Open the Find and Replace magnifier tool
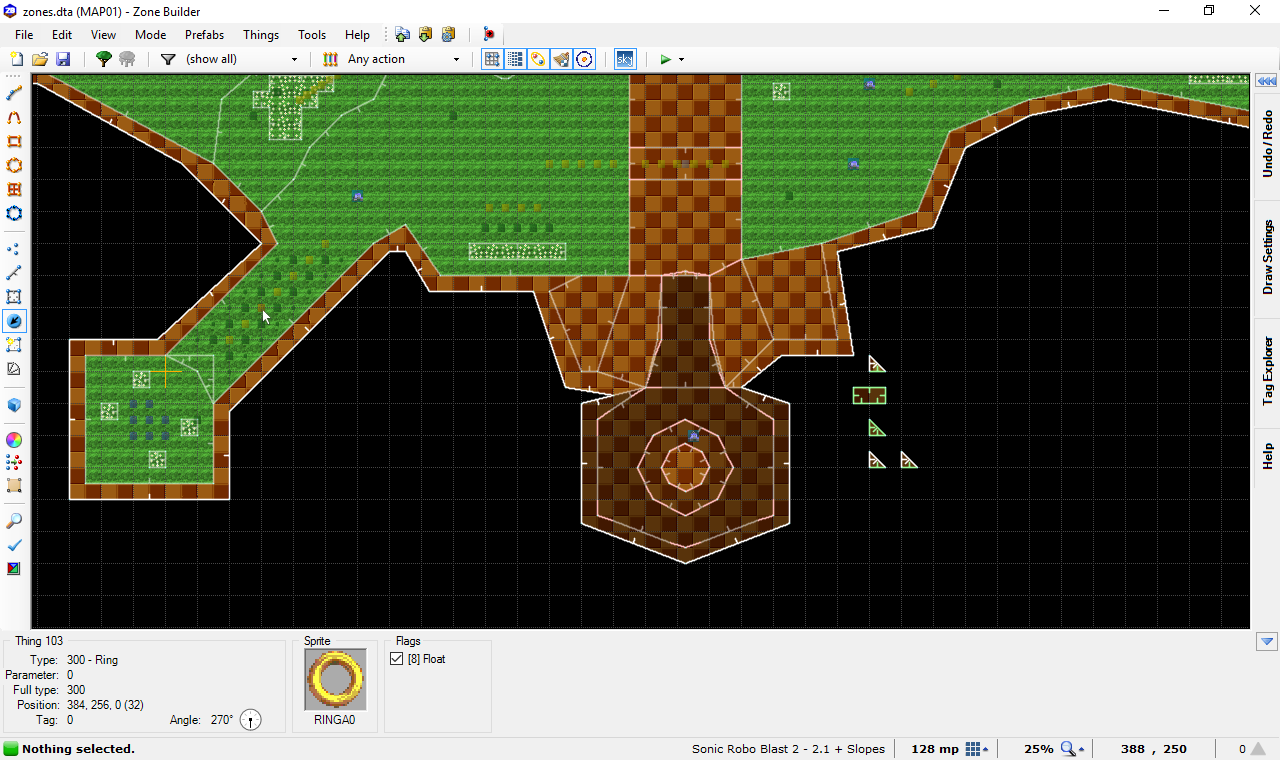Viewport: 1280px width, 760px height. (14, 521)
